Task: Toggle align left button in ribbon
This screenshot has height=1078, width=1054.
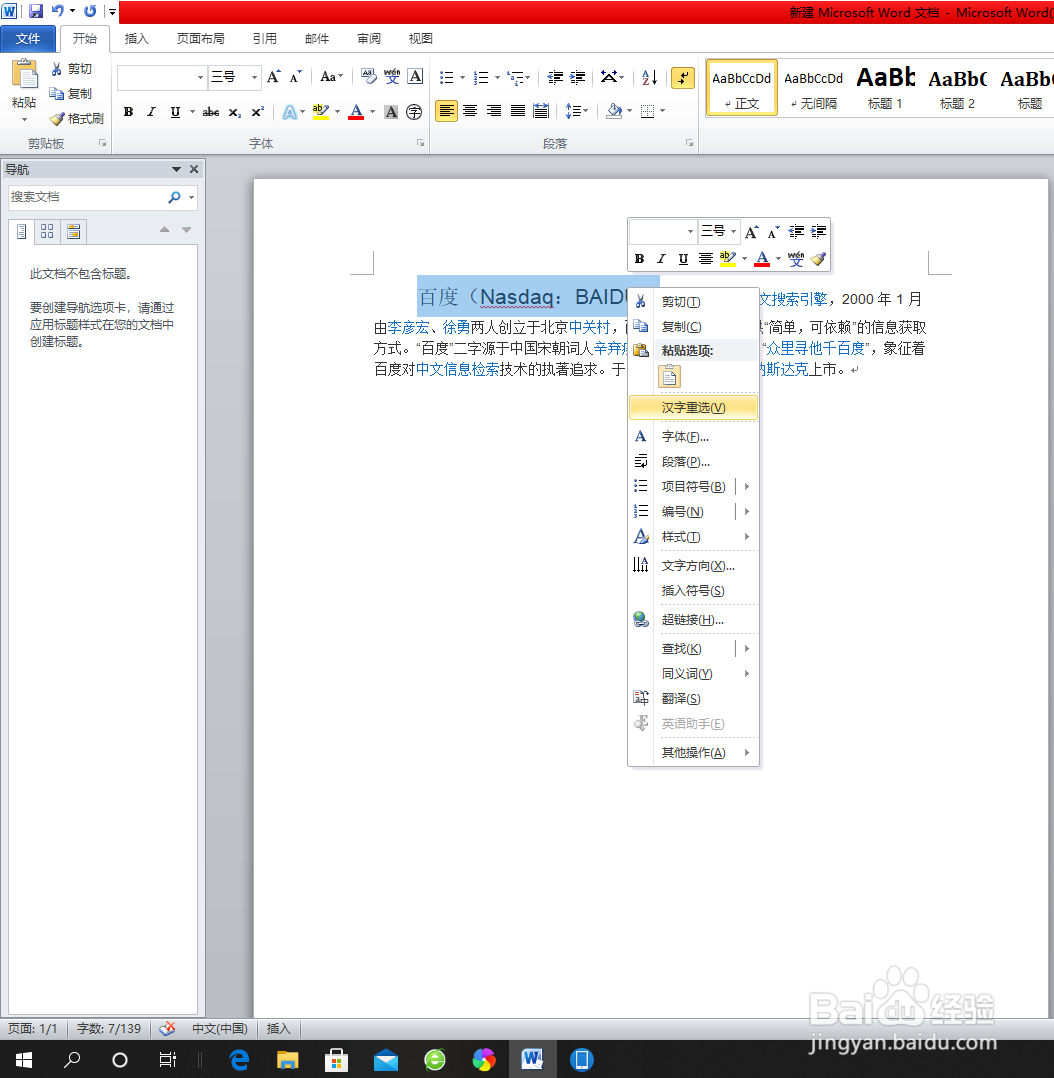Action: point(447,111)
